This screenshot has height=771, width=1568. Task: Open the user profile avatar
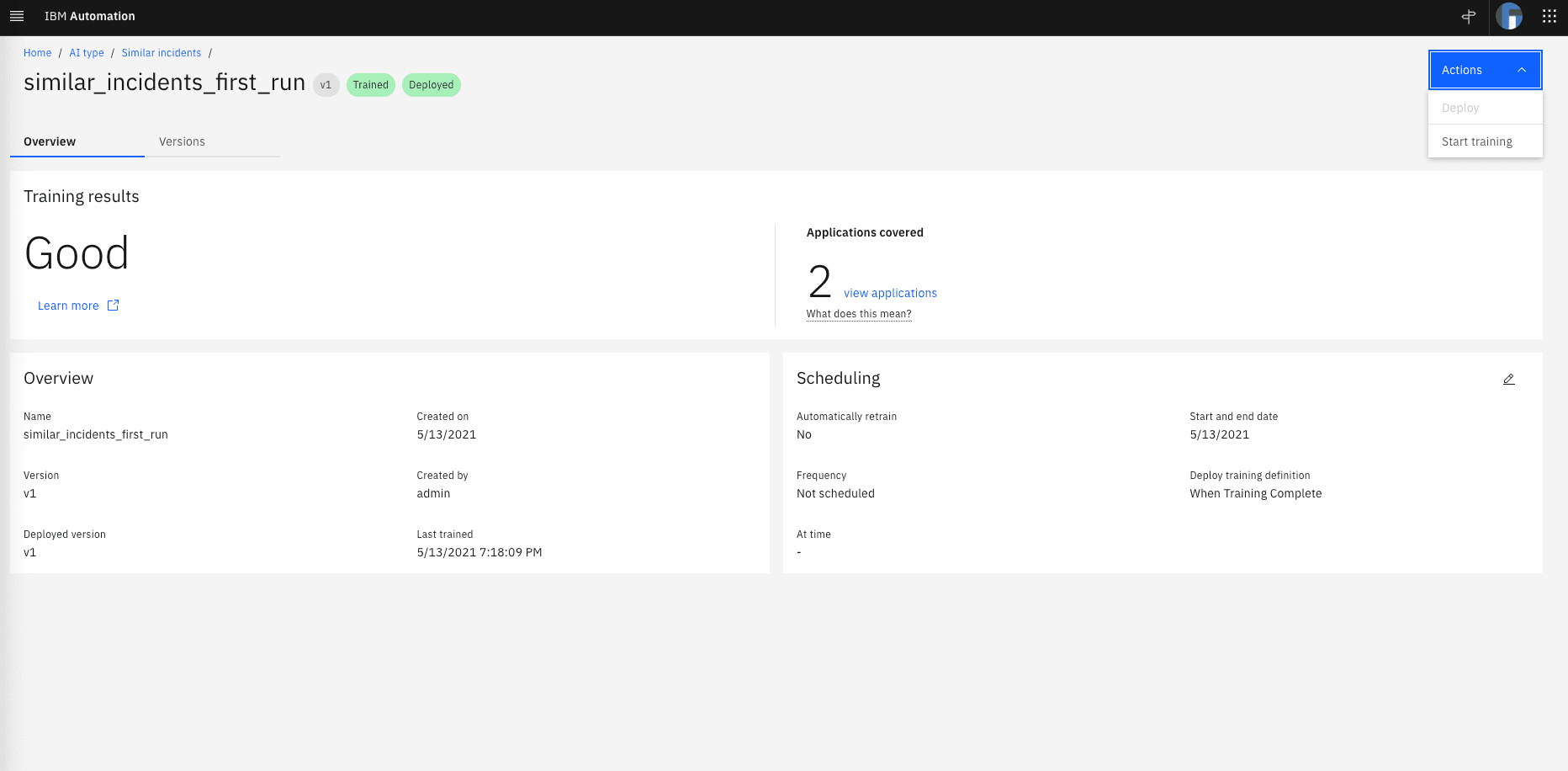1509,16
